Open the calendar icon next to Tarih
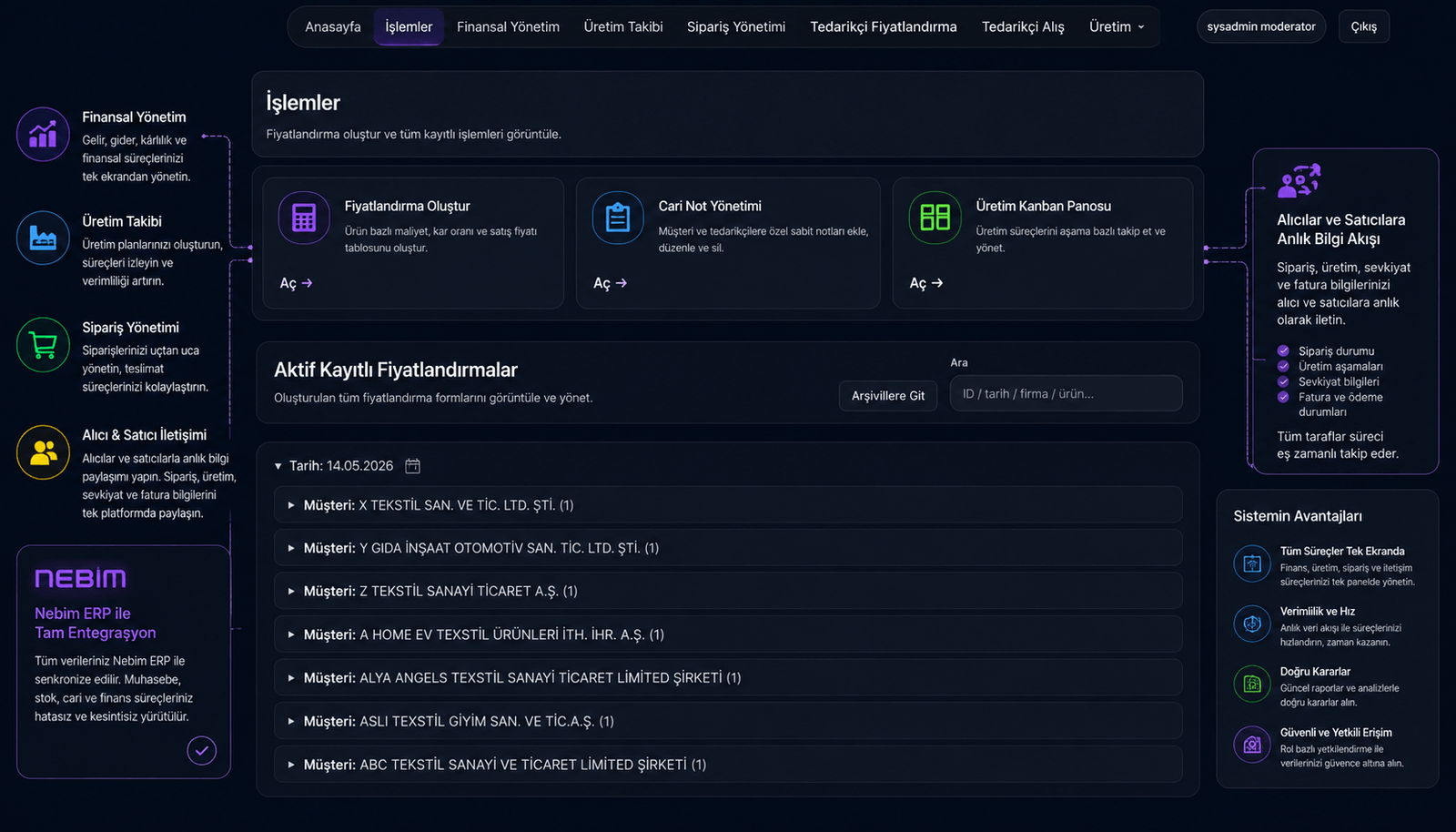This screenshot has width=1456, height=832. click(412, 466)
